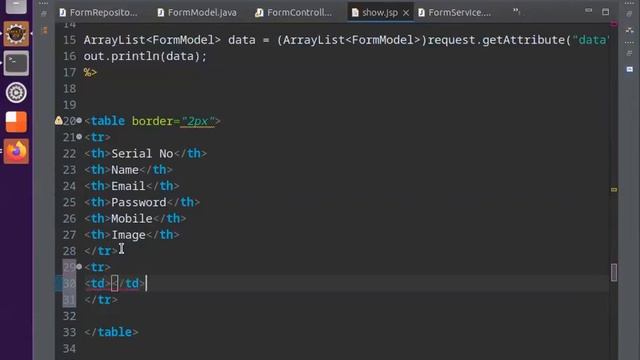
Task: Click the closing </tr> tag on line 28
Action: pyautogui.click(x=101, y=251)
